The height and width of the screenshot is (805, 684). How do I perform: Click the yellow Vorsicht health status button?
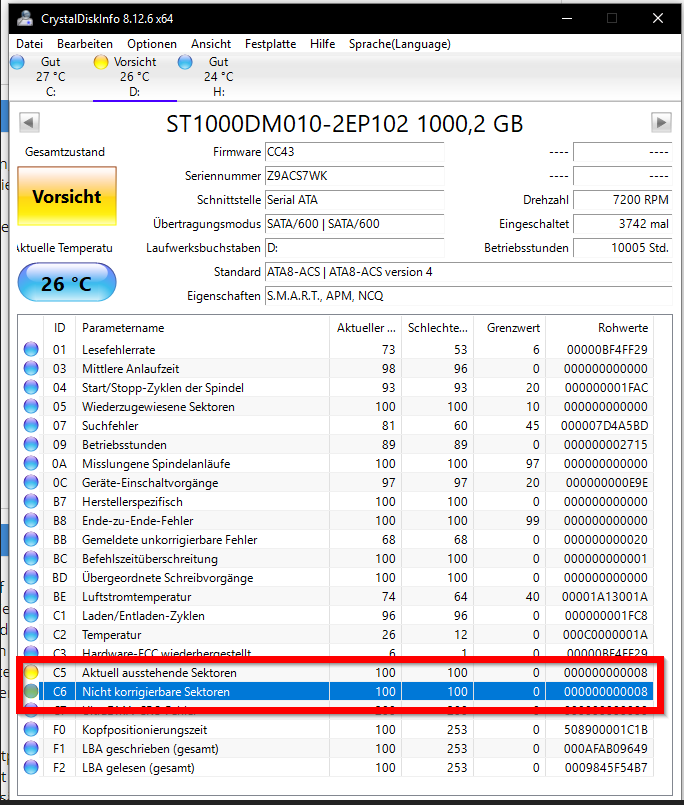pyautogui.click(x=67, y=196)
